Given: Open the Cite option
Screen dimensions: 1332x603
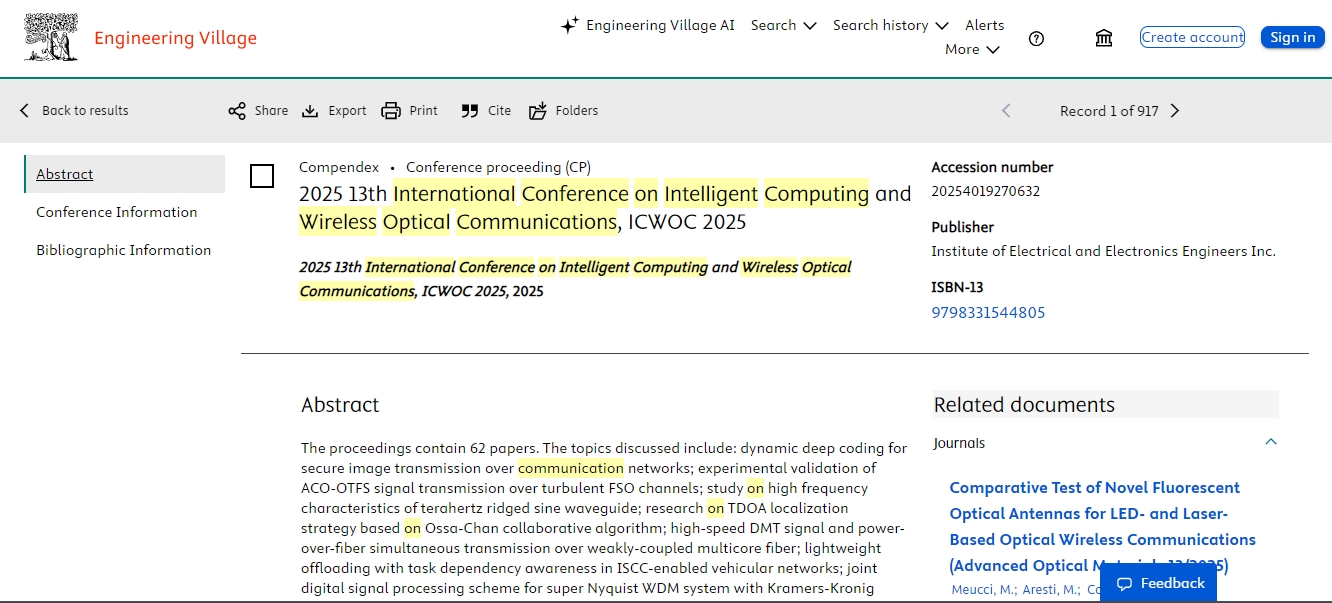Looking at the screenshot, I should coord(486,111).
